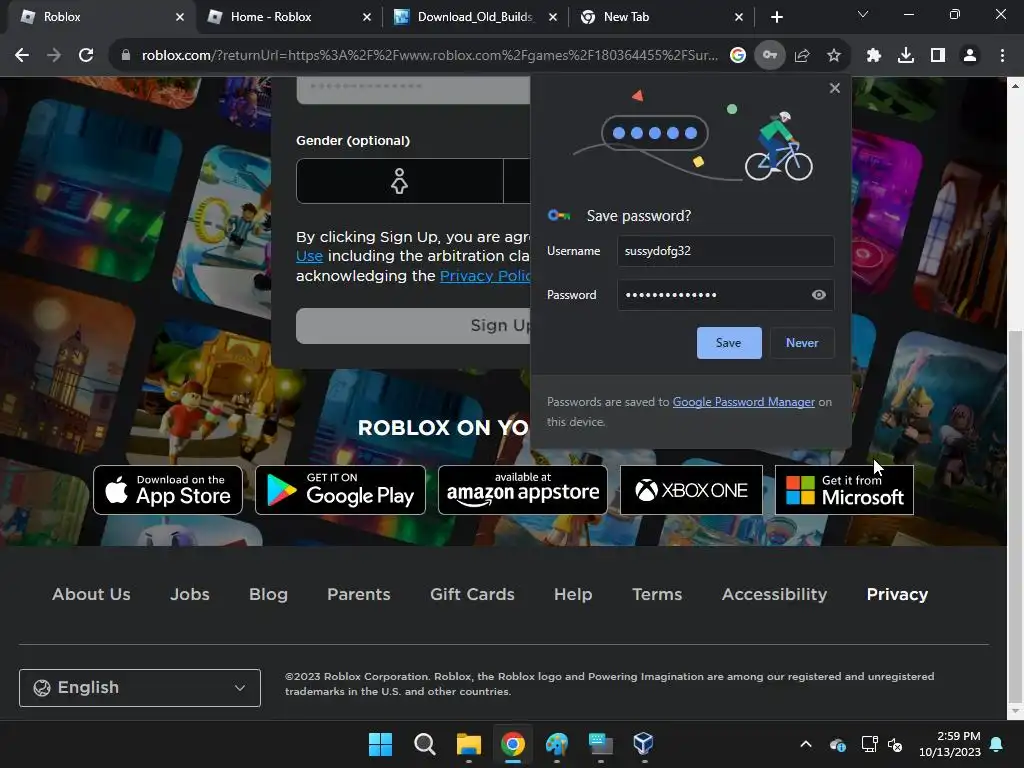Click the Username field in save dialog
Image resolution: width=1024 pixels, height=768 pixels.
pos(726,251)
